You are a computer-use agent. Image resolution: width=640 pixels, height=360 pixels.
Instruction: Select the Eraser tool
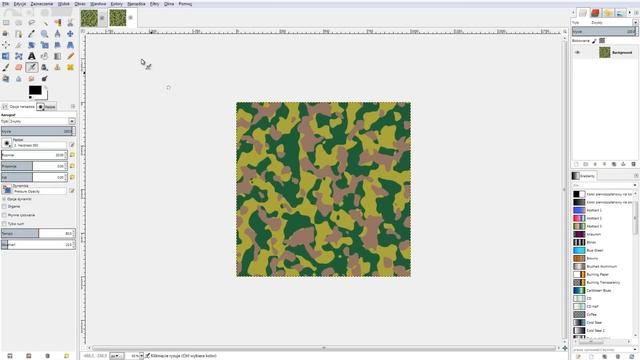(x=18, y=67)
